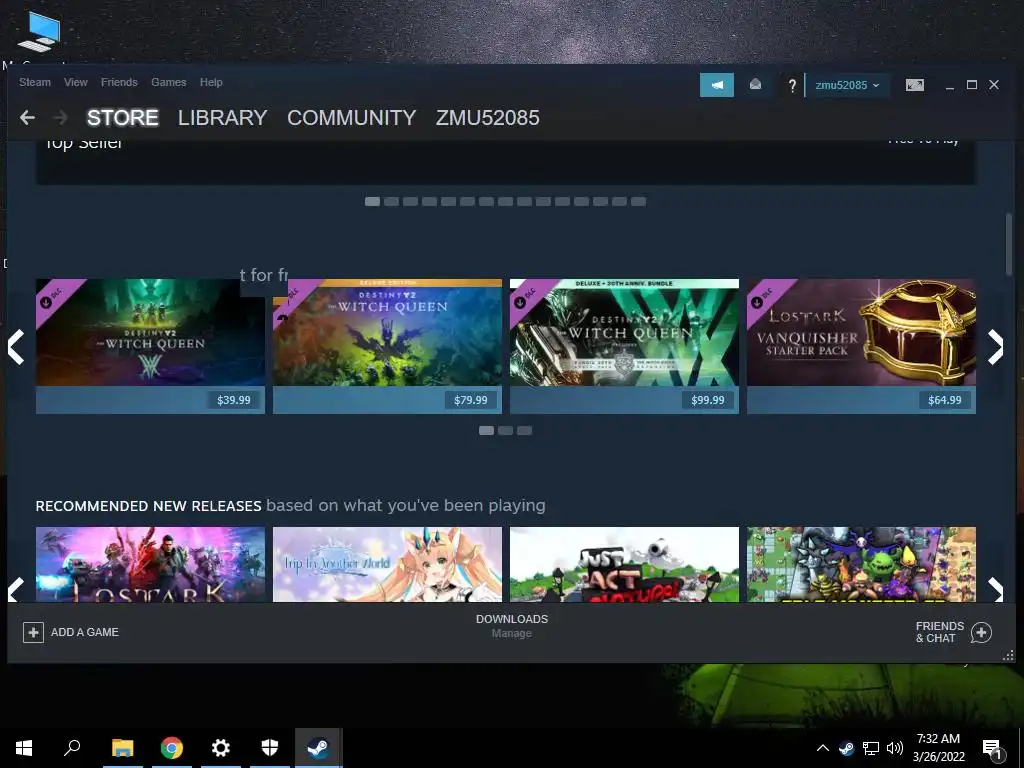Switch to the LIBRARY tab
Viewport: 1024px width, 768px height.
[x=223, y=118]
